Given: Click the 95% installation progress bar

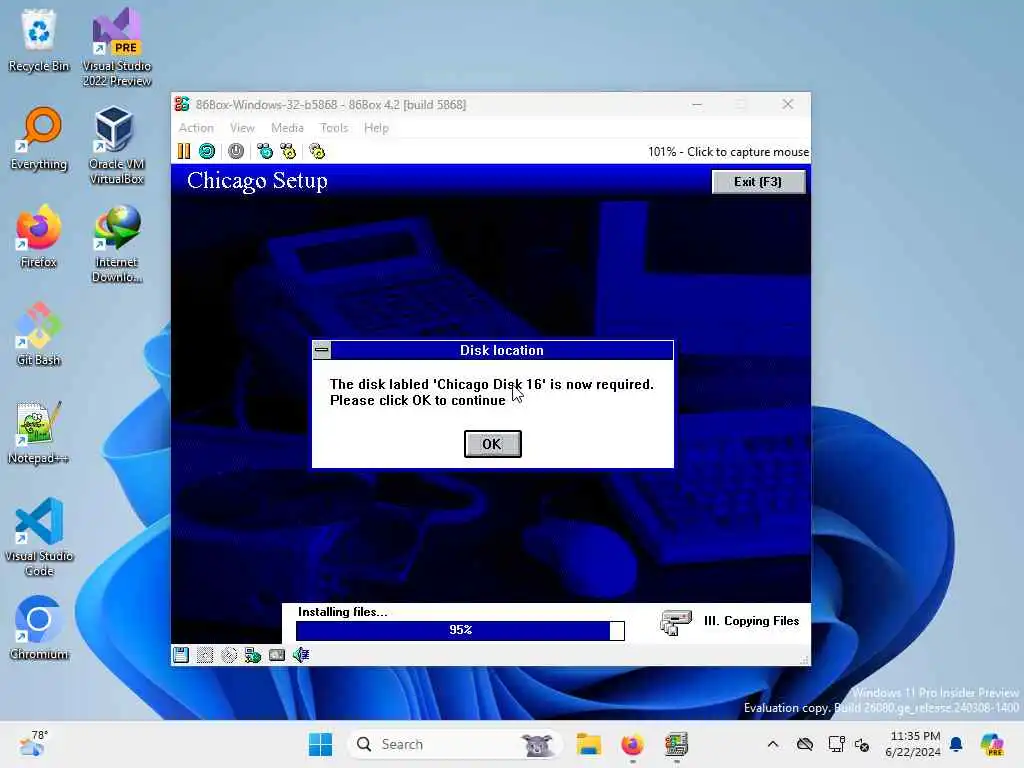Looking at the screenshot, I should (460, 630).
